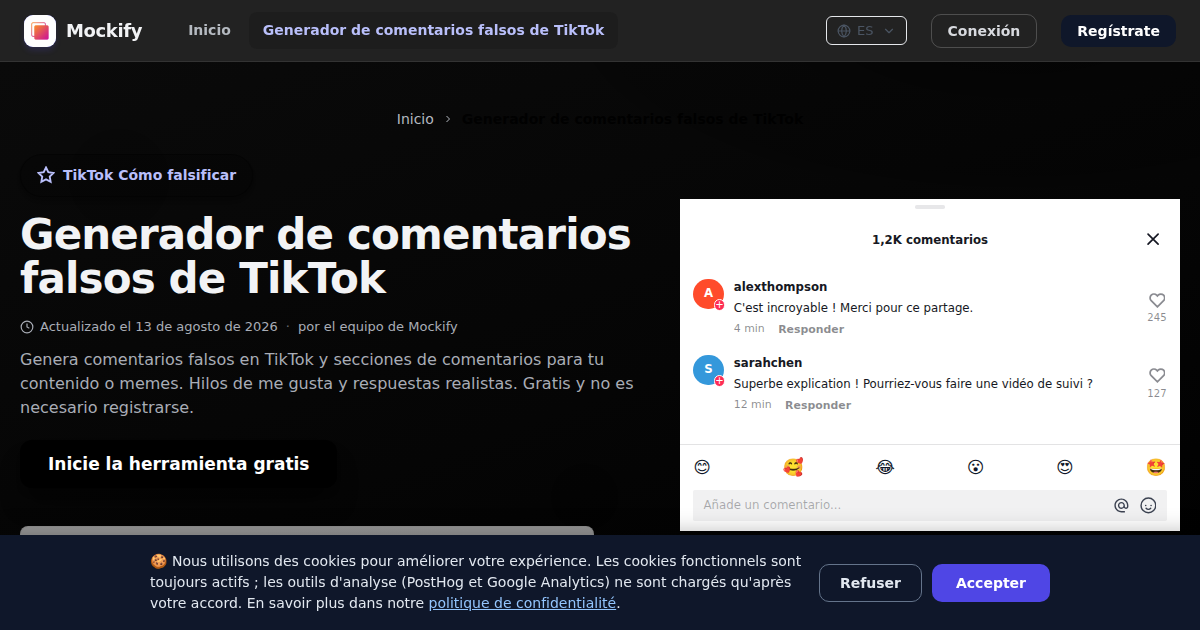
Task: Click Responder under sarahchen's comment
Action: click(818, 405)
